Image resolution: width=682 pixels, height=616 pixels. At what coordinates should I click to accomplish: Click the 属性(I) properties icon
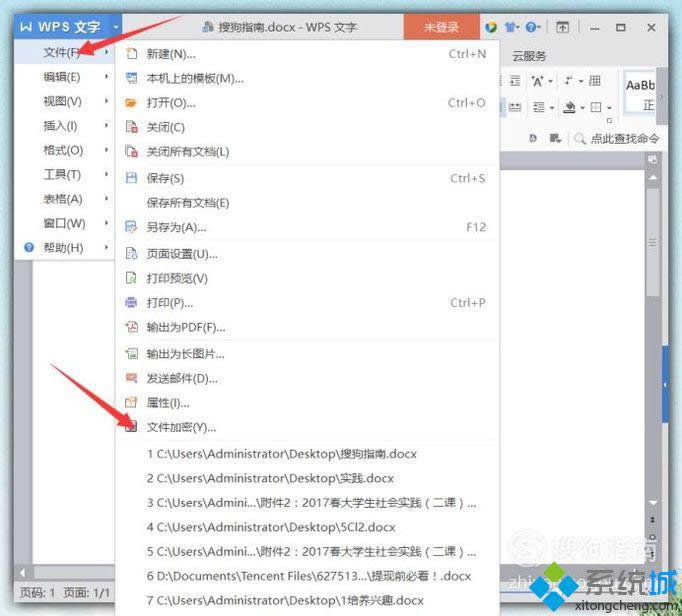pyautogui.click(x=131, y=402)
